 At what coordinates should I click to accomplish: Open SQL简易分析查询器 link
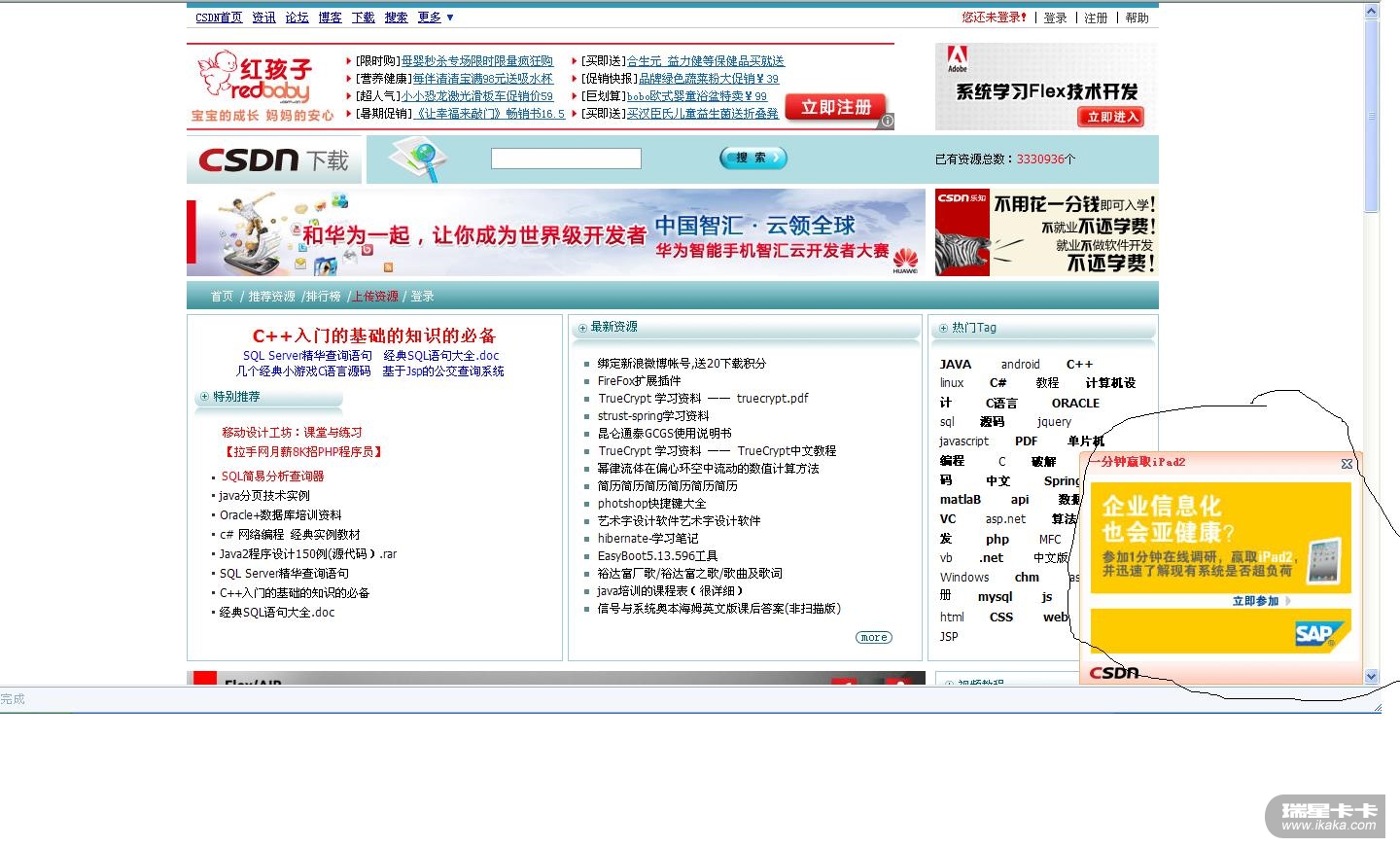272,476
